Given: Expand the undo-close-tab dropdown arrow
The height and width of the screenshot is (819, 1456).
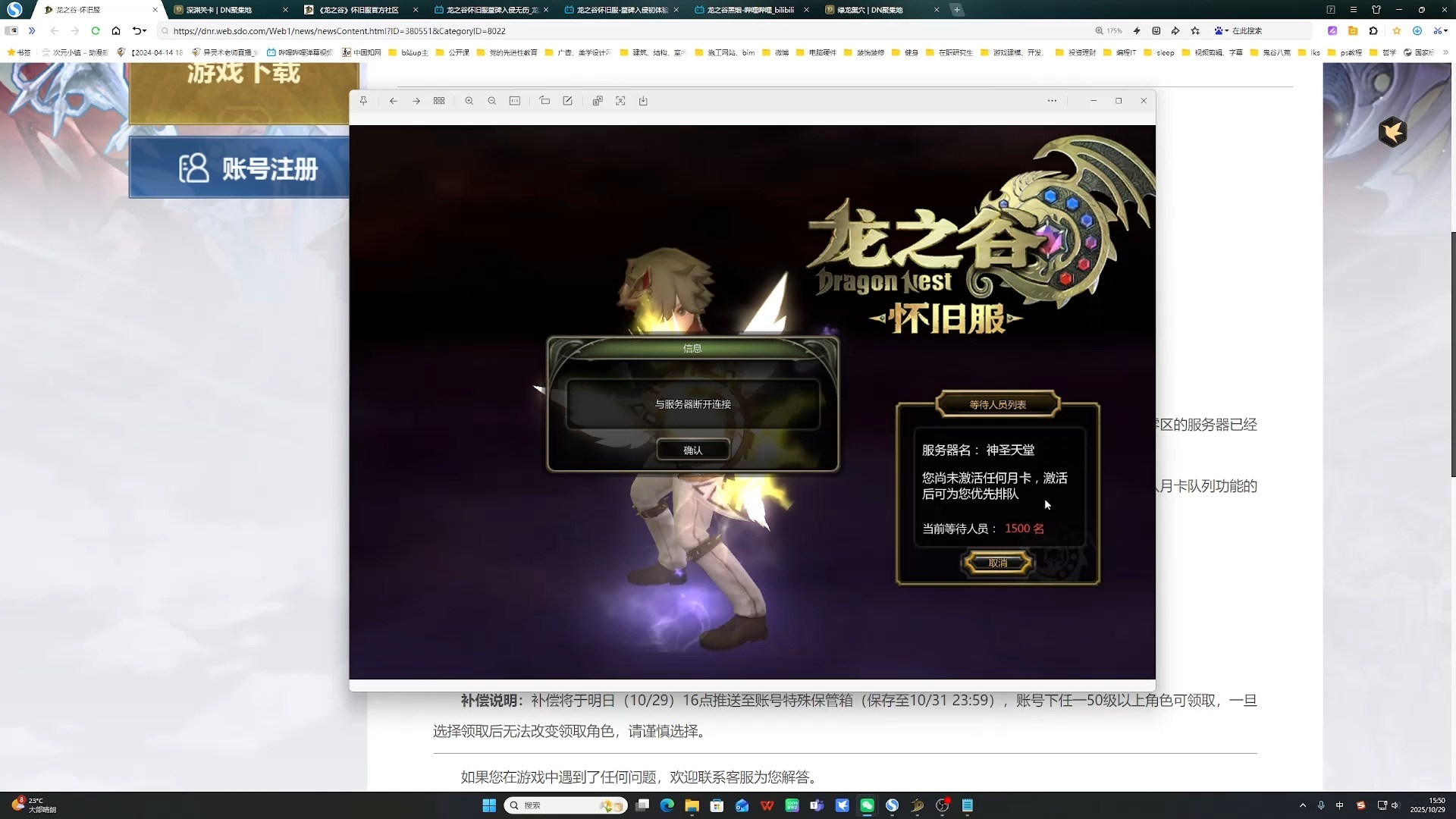Looking at the screenshot, I should tap(144, 31).
